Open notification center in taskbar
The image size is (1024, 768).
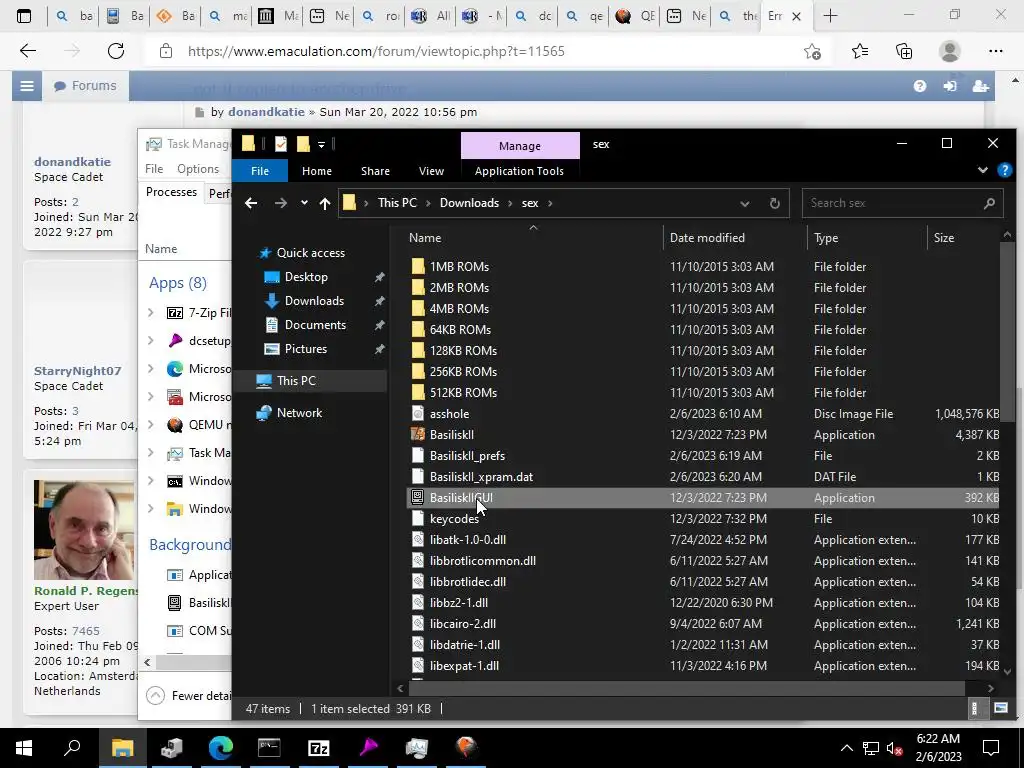tap(991, 748)
